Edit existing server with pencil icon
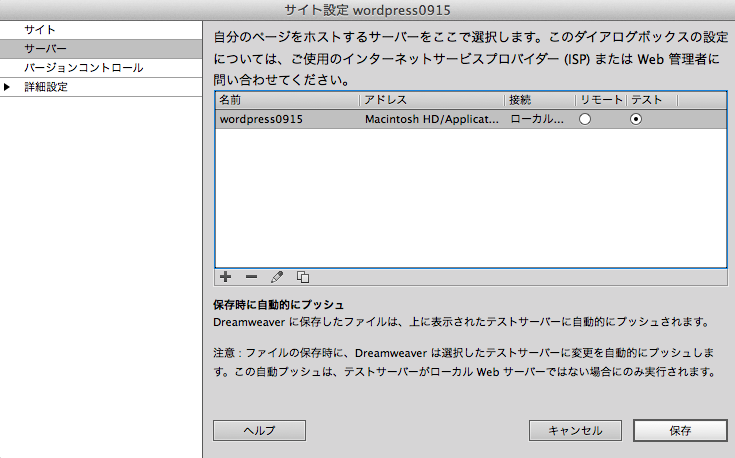Image resolution: width=735 pixels, height=458 pixels. pos(277,277)
